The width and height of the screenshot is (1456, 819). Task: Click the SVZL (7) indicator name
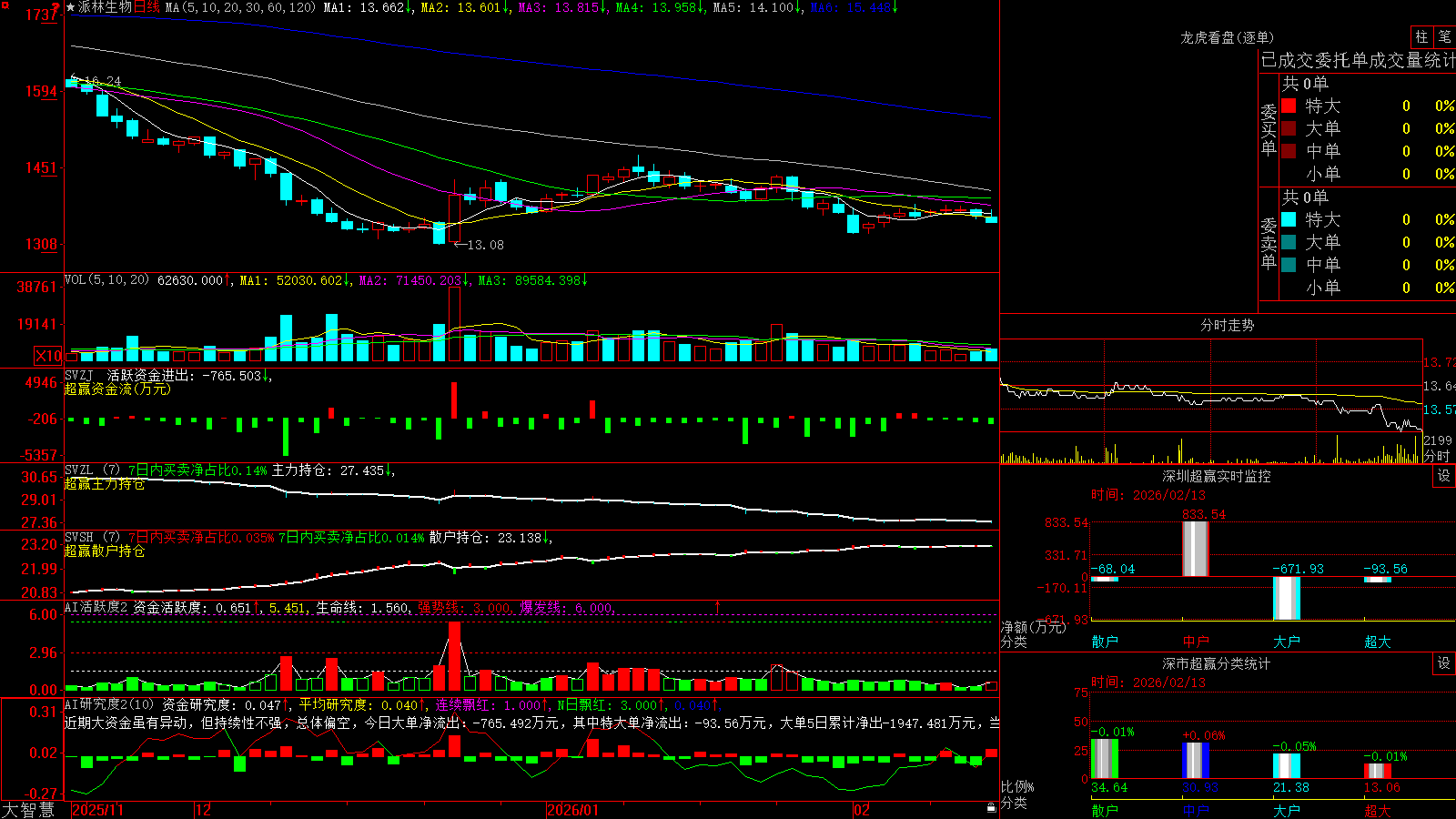pos(92,470)
